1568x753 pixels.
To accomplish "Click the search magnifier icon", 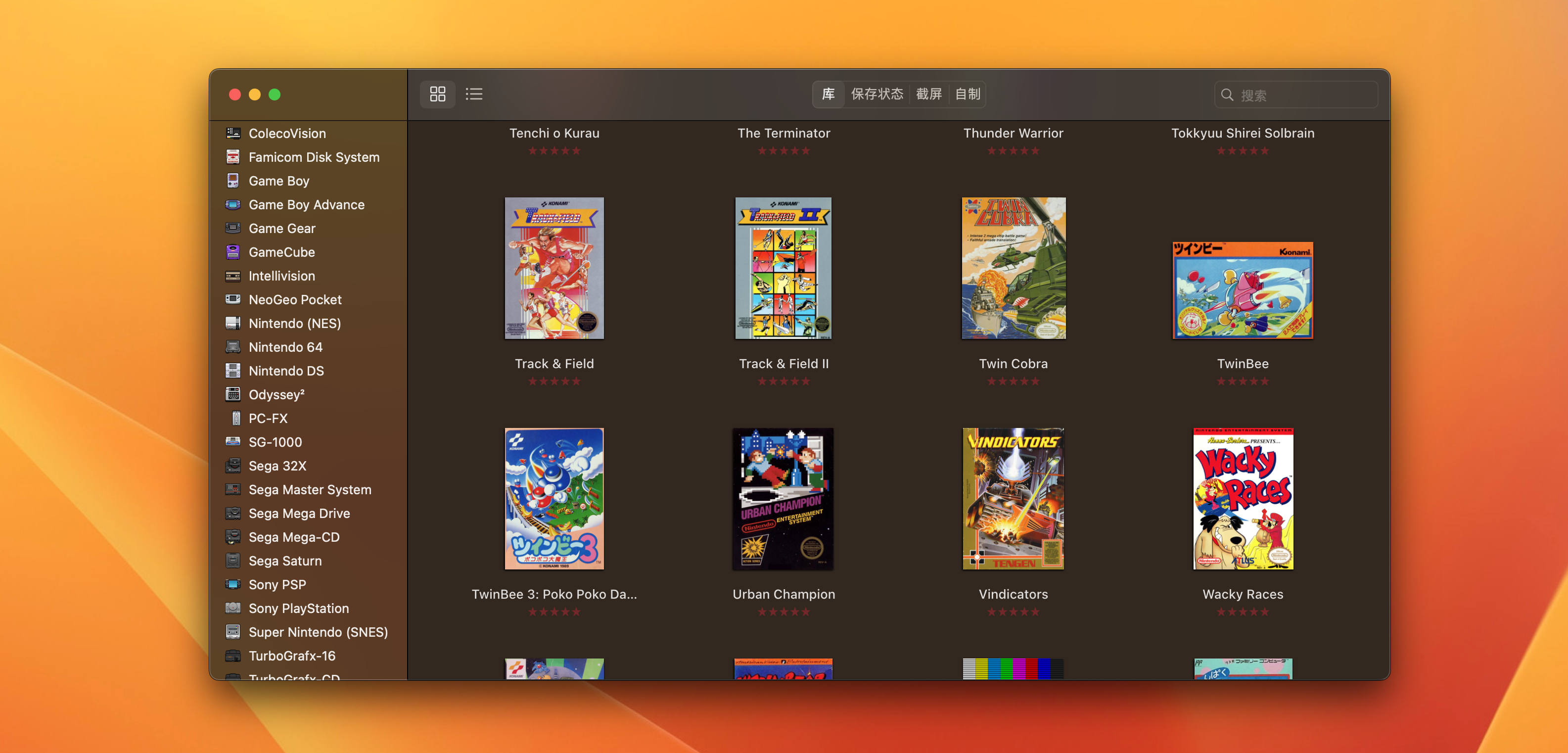I will (x=1227, y=95).
